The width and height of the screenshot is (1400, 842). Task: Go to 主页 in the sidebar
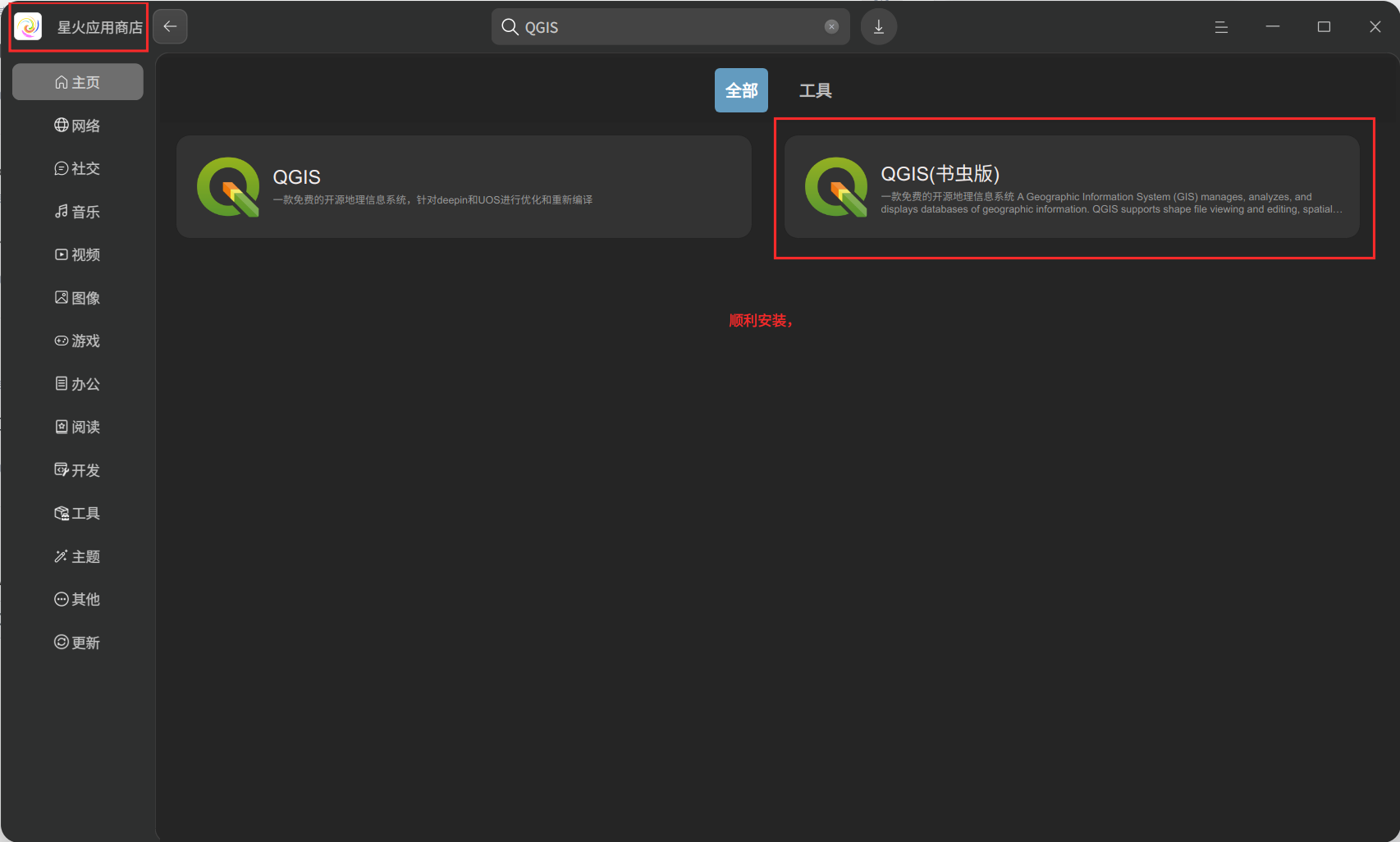[x=78, y=82]
